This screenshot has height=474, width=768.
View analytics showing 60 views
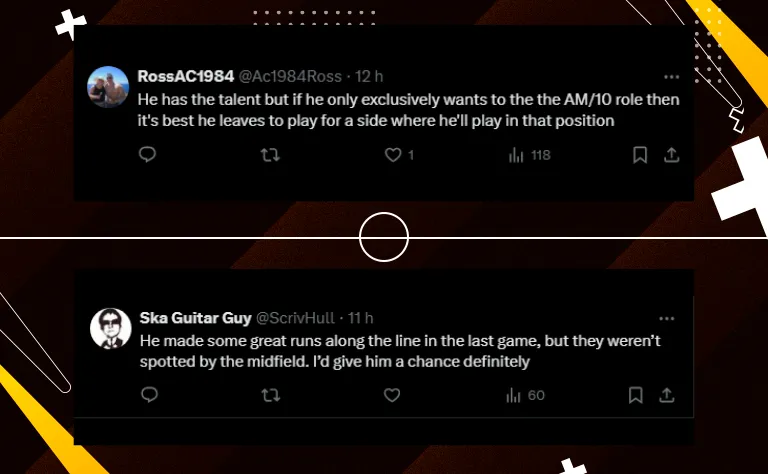click(x=525, y=395)
